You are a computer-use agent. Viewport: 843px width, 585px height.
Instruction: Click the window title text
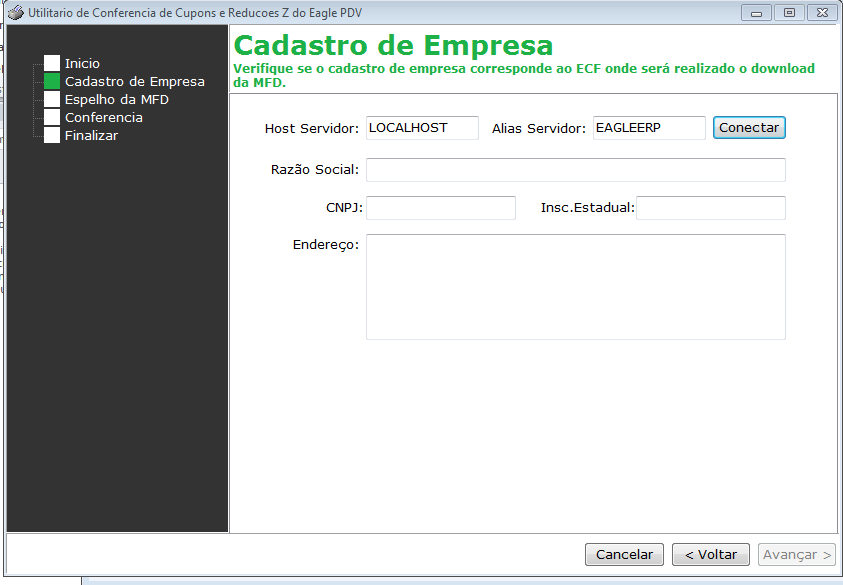pos(195,13)
